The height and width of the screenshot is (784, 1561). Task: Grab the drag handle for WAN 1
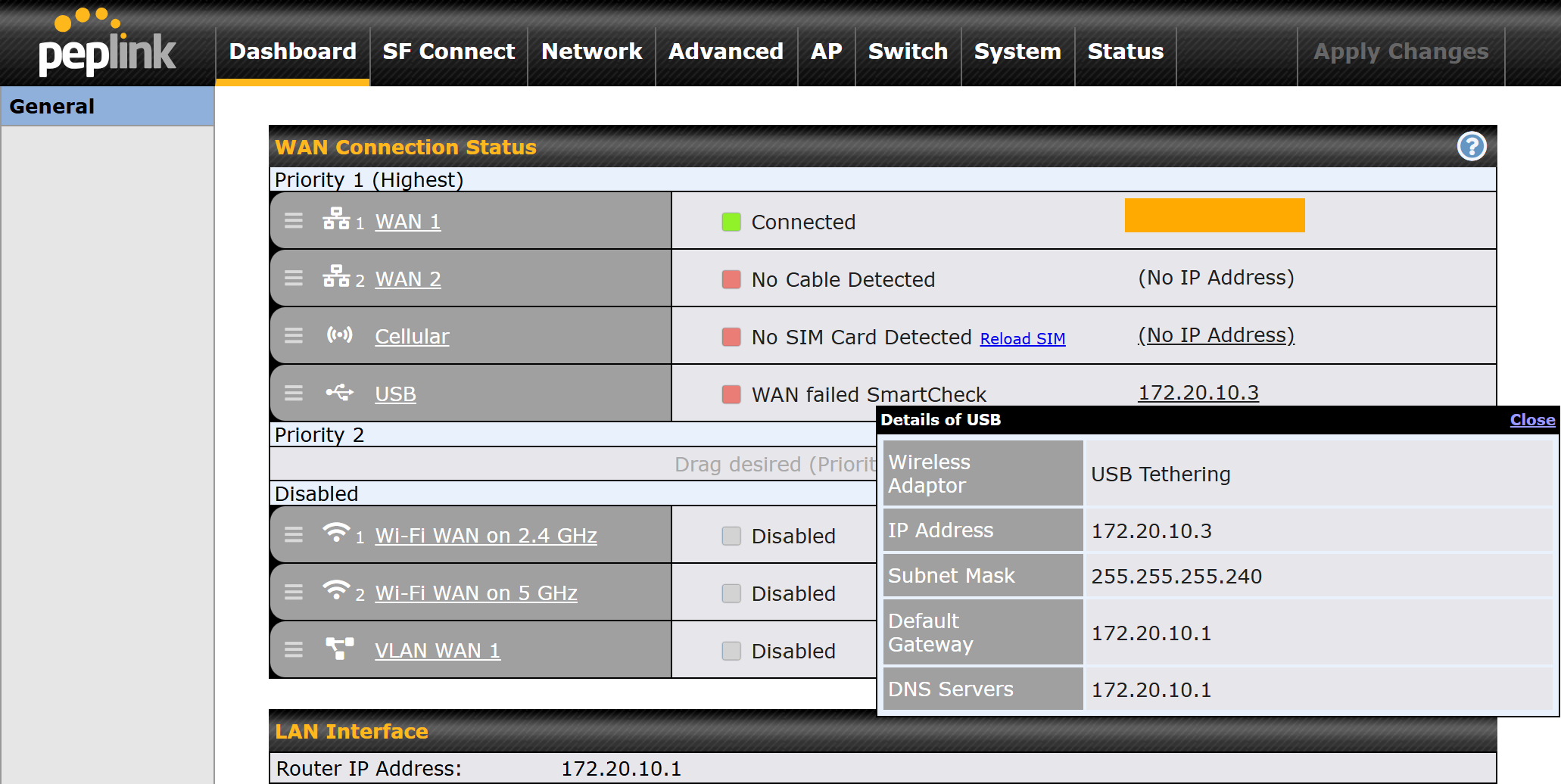coord(294,221)
